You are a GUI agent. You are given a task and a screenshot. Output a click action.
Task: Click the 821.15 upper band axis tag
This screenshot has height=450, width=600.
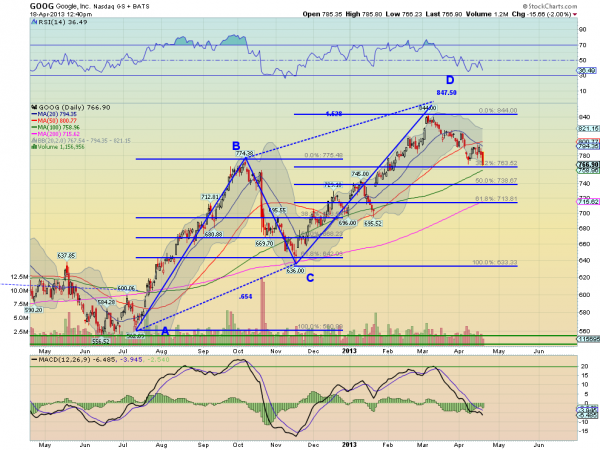(x=589, y=129)
